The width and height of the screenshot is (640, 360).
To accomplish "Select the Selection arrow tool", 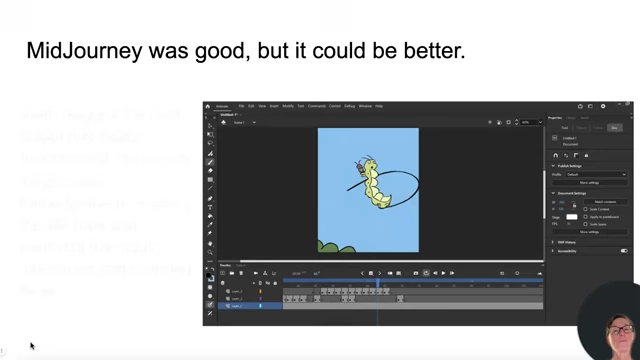I will (x=210, y=126).
